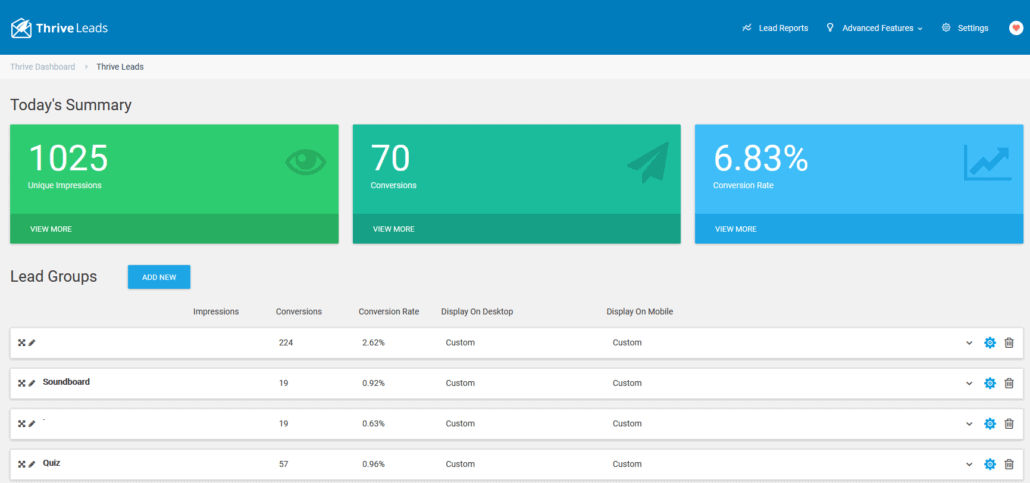This screenshot has height=483, width=1030.
Task: Edit name of the 0.63% row
Action: pos(32,424)
